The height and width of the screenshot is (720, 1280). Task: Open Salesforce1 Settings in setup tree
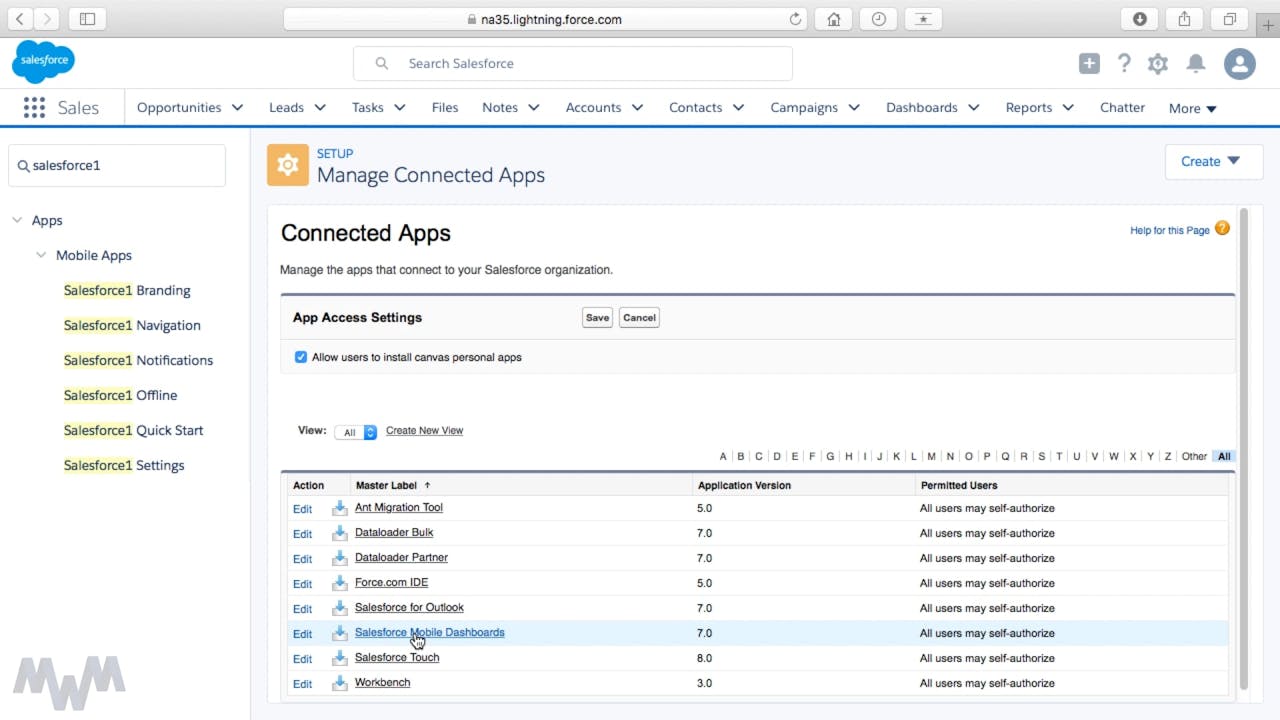(124, 465)
